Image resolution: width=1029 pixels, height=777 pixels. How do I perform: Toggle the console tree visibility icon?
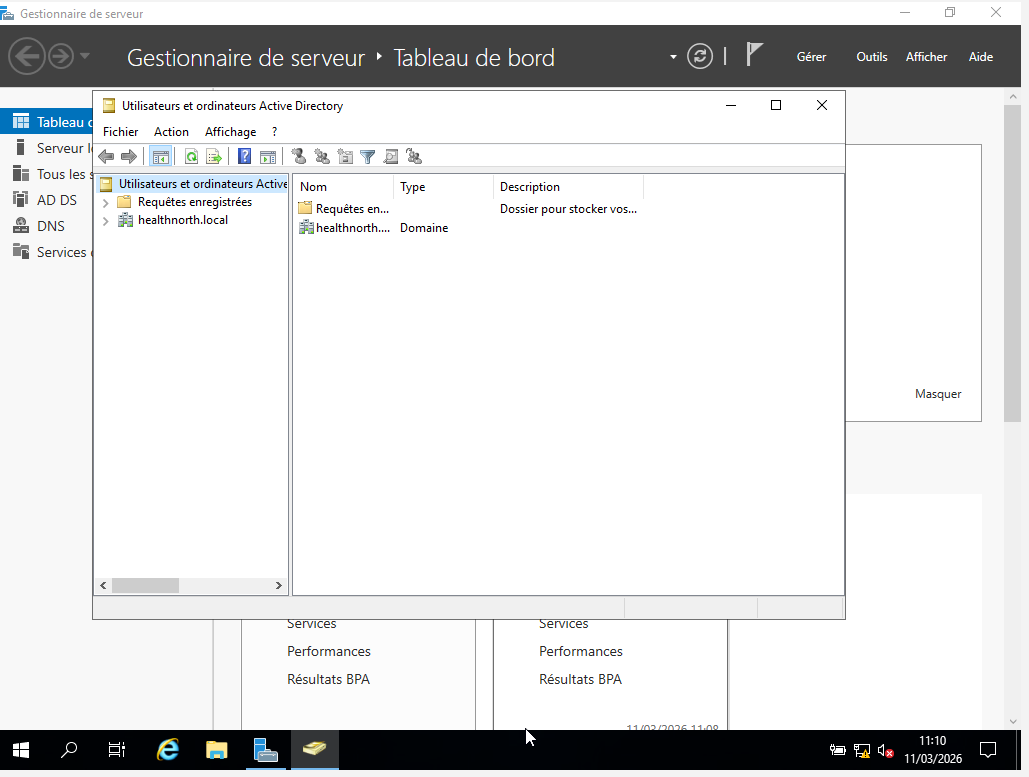[x=161, y=156]
